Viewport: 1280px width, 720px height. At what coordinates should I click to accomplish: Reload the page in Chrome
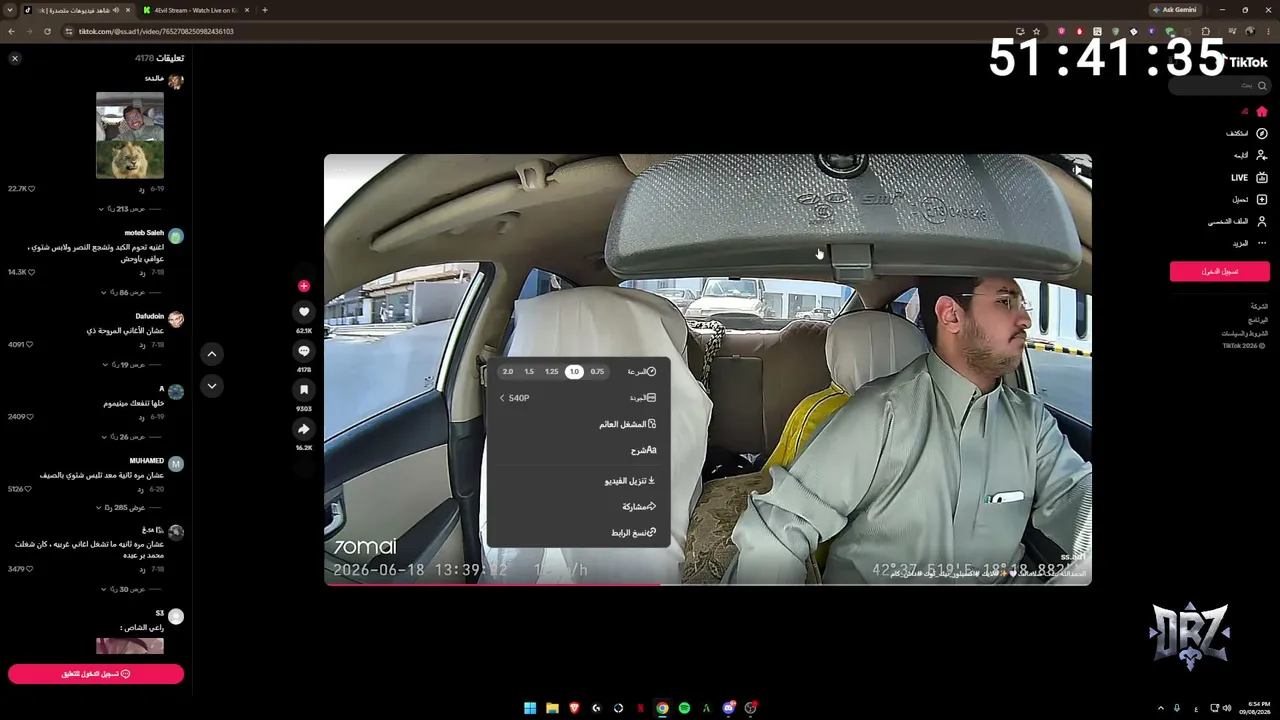(47, 31)
